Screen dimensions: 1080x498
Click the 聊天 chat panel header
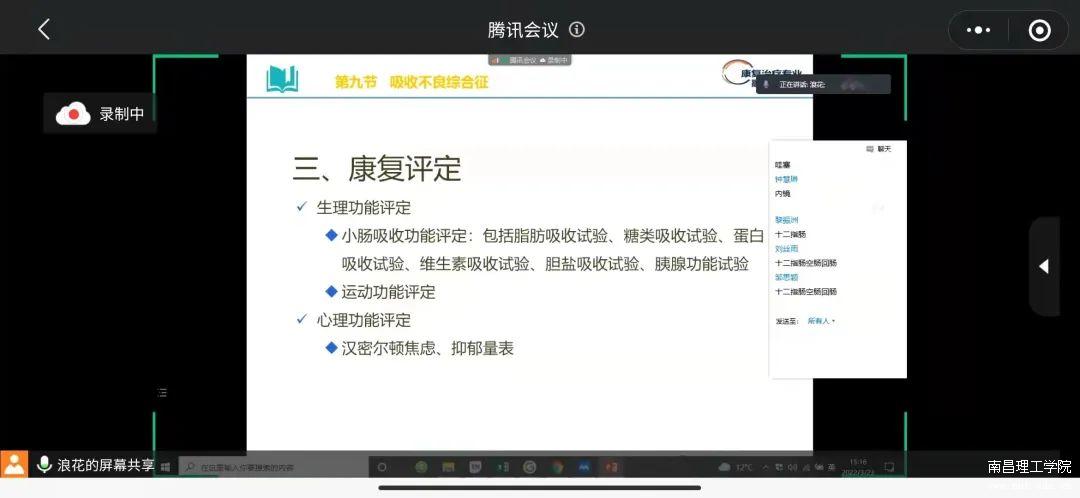tap(879, 149)
